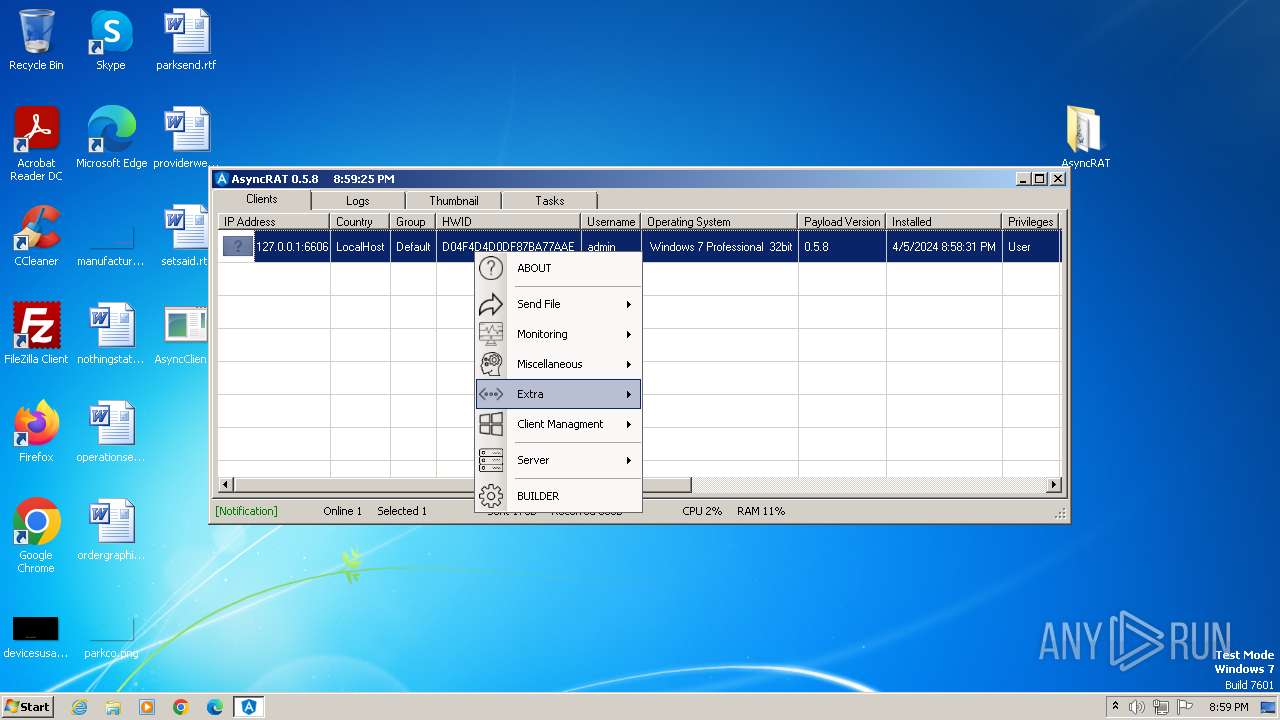This screenshot has width=1280, height=720.
Task: Open Recycle Bin desktop icon
Action: click(36, 41)
